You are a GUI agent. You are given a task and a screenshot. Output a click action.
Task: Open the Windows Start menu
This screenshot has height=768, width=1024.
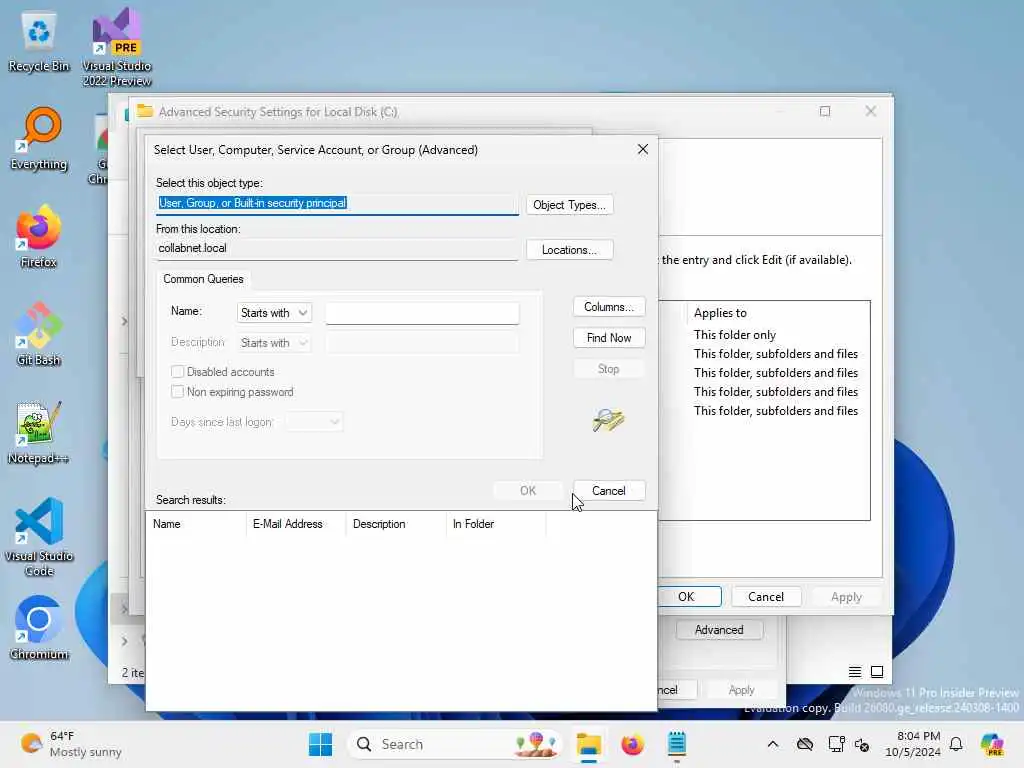(x=320, y=744)
